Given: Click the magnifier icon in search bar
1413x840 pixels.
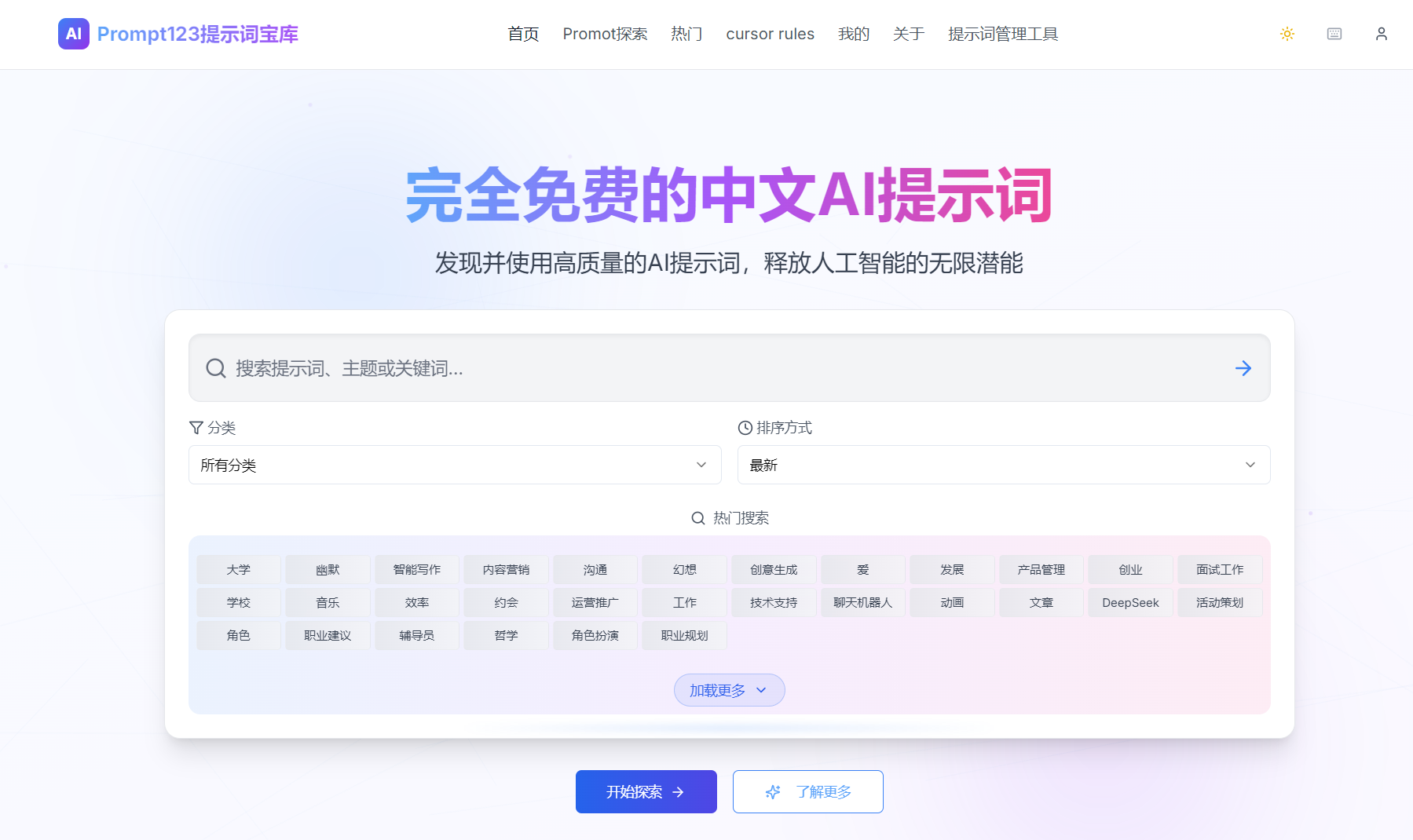Looking at the screenshot, I should click(x=215, y=368).
